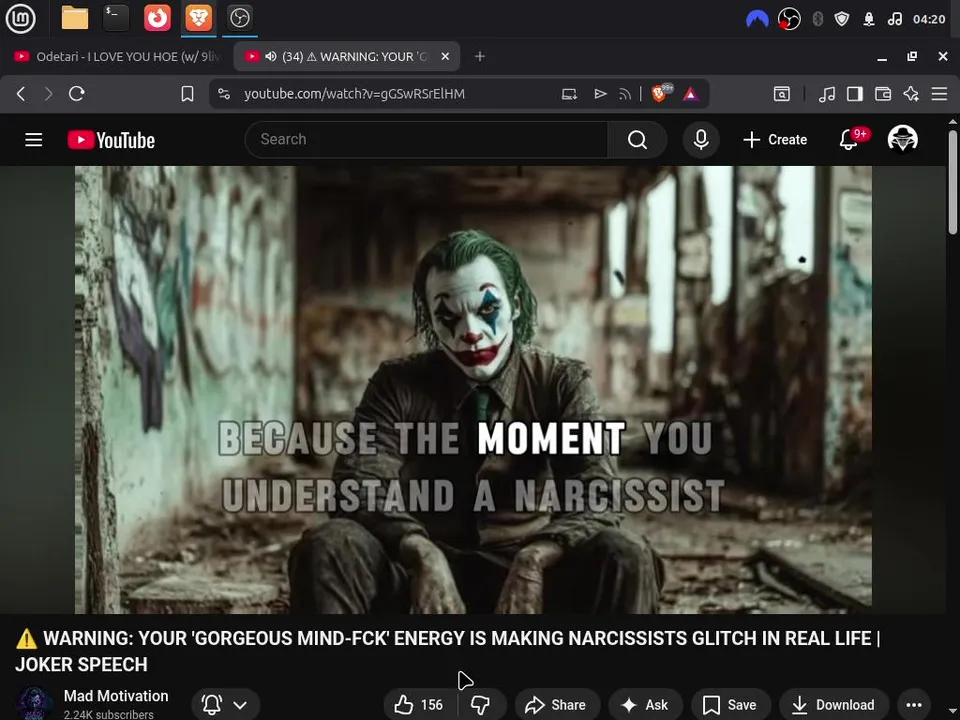Open the account avatar menu

coord(902,139)
